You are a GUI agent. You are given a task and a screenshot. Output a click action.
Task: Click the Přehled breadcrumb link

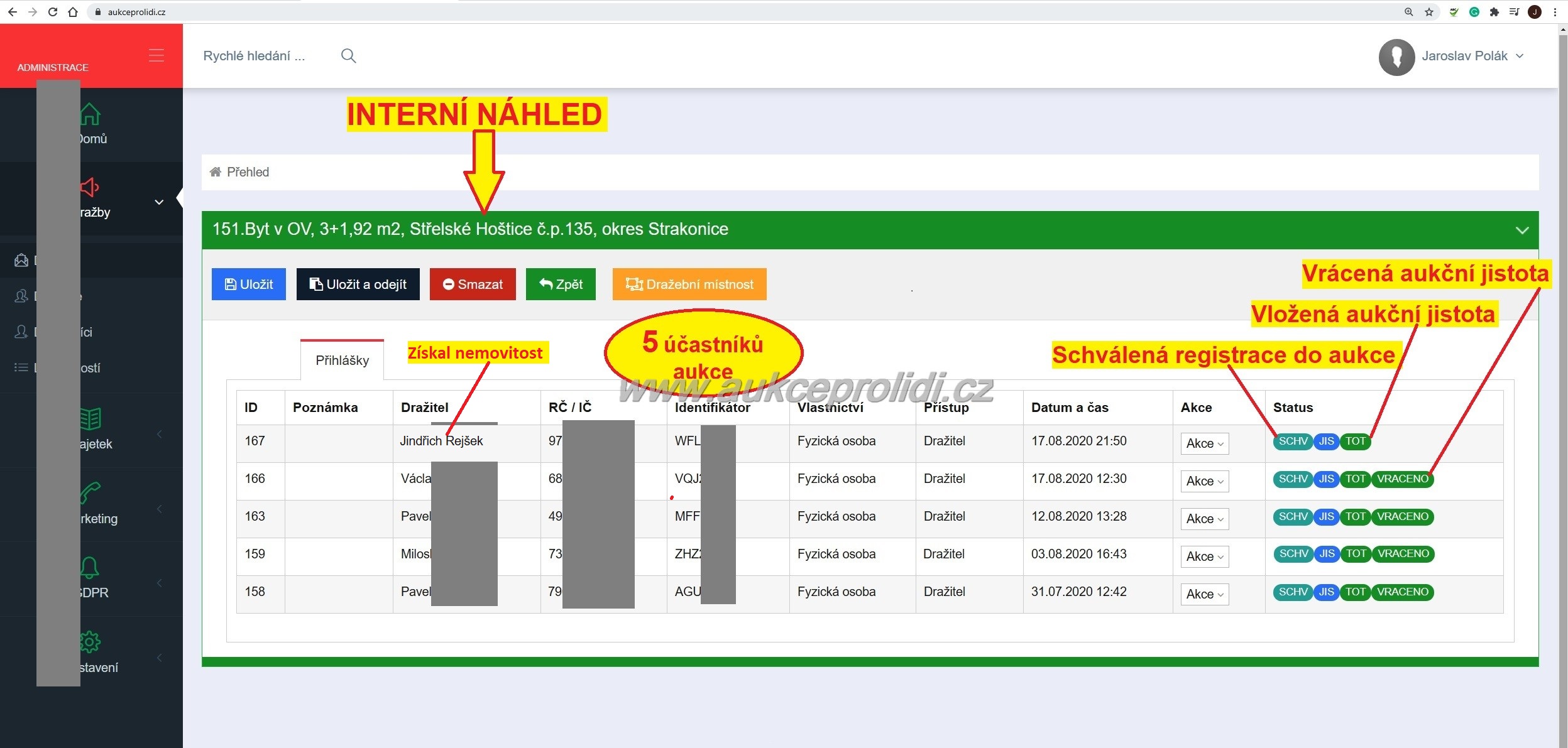click(x=248, y=172)
